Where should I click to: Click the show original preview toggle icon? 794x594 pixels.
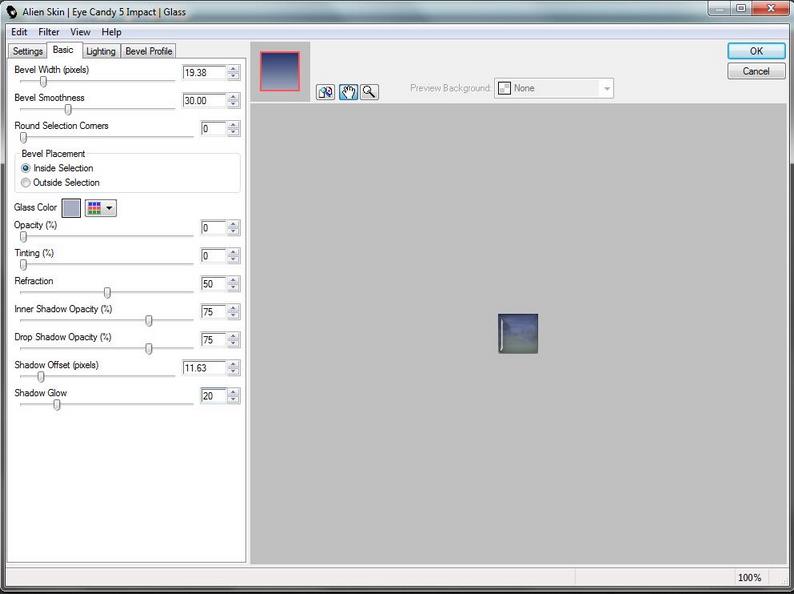point(325,92)
